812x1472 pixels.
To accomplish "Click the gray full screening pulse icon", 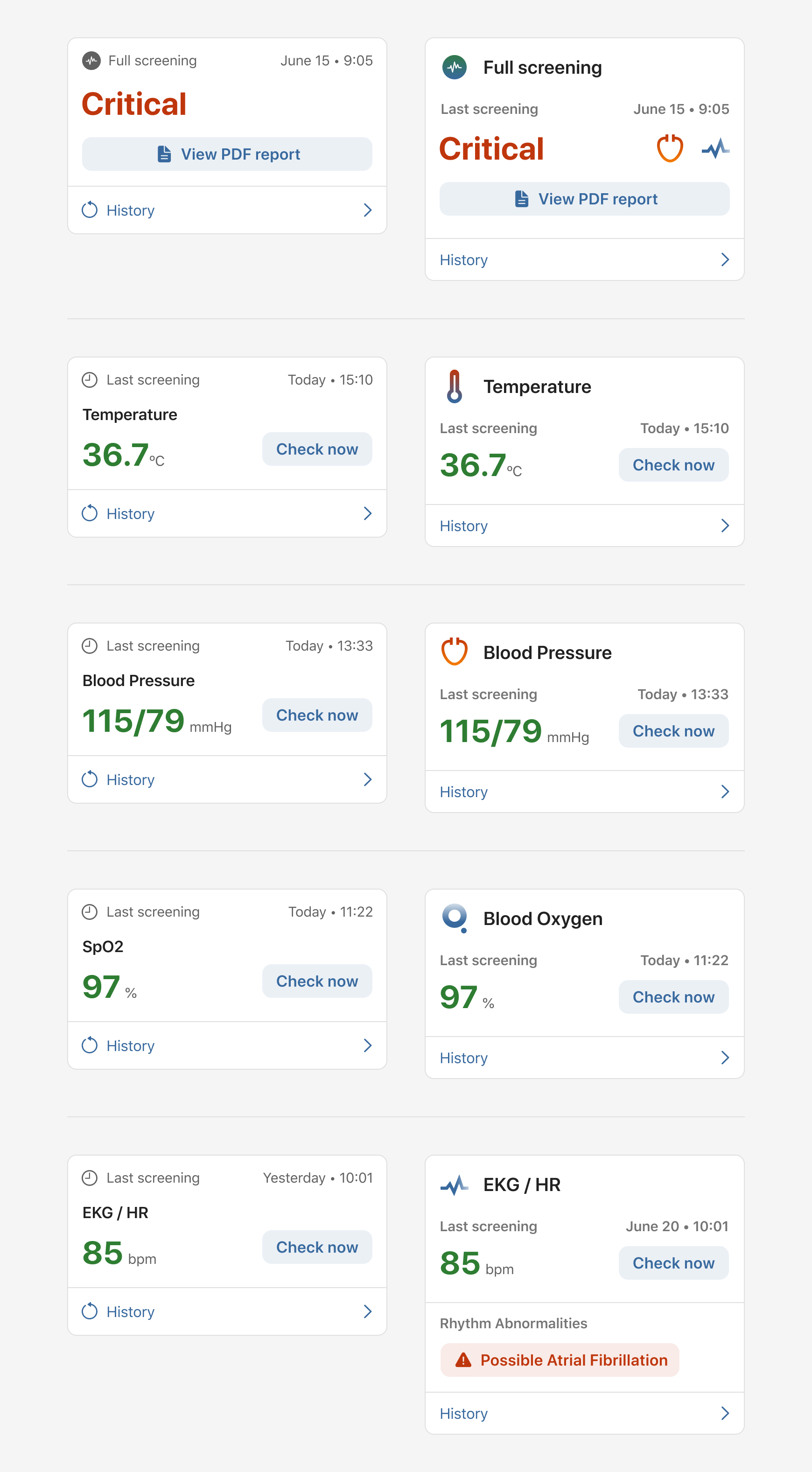I will coord(91,61).
